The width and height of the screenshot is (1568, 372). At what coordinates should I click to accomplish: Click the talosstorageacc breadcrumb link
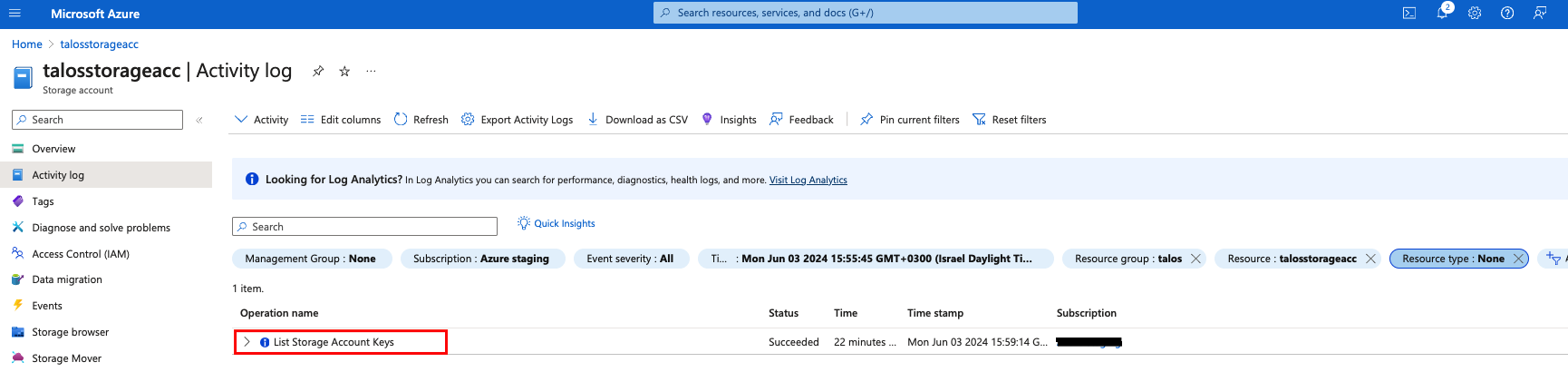[x=100, y=44]
